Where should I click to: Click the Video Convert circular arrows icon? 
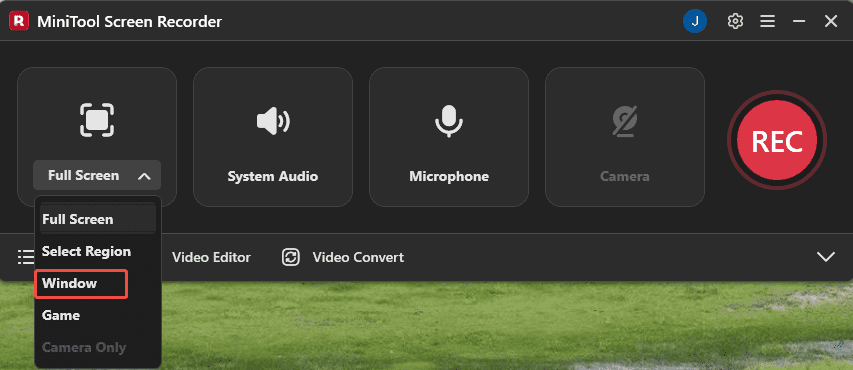click(x=291, y=257)
